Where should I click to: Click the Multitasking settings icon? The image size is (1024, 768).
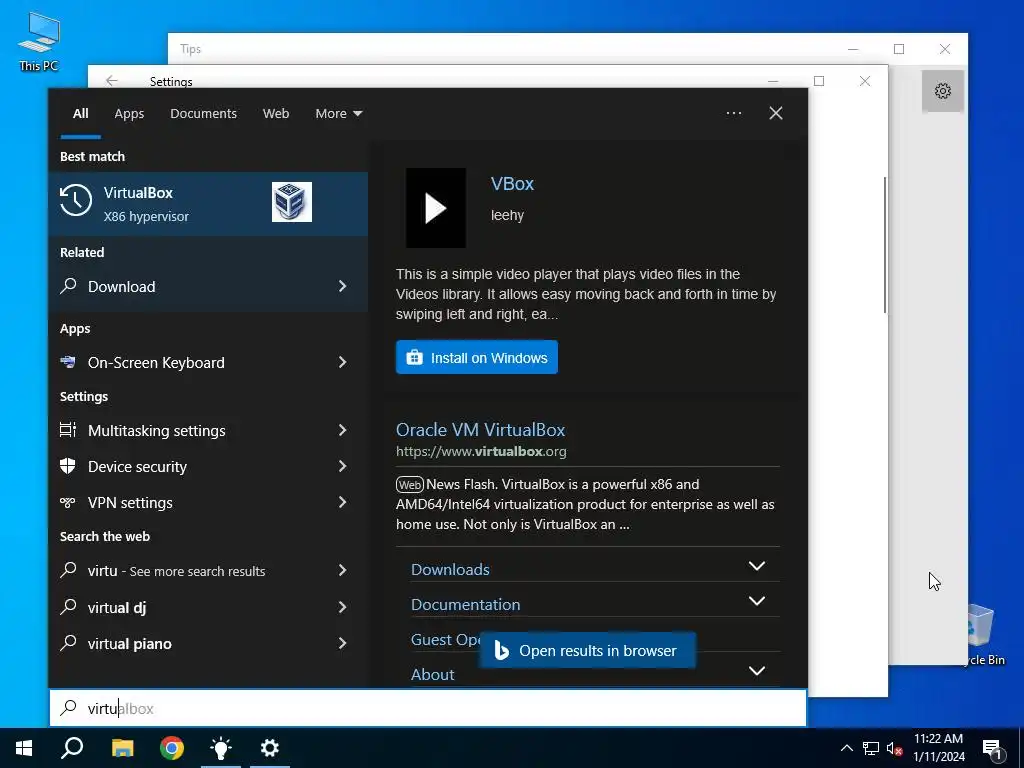pyautogui.click(x=68, y=430)
